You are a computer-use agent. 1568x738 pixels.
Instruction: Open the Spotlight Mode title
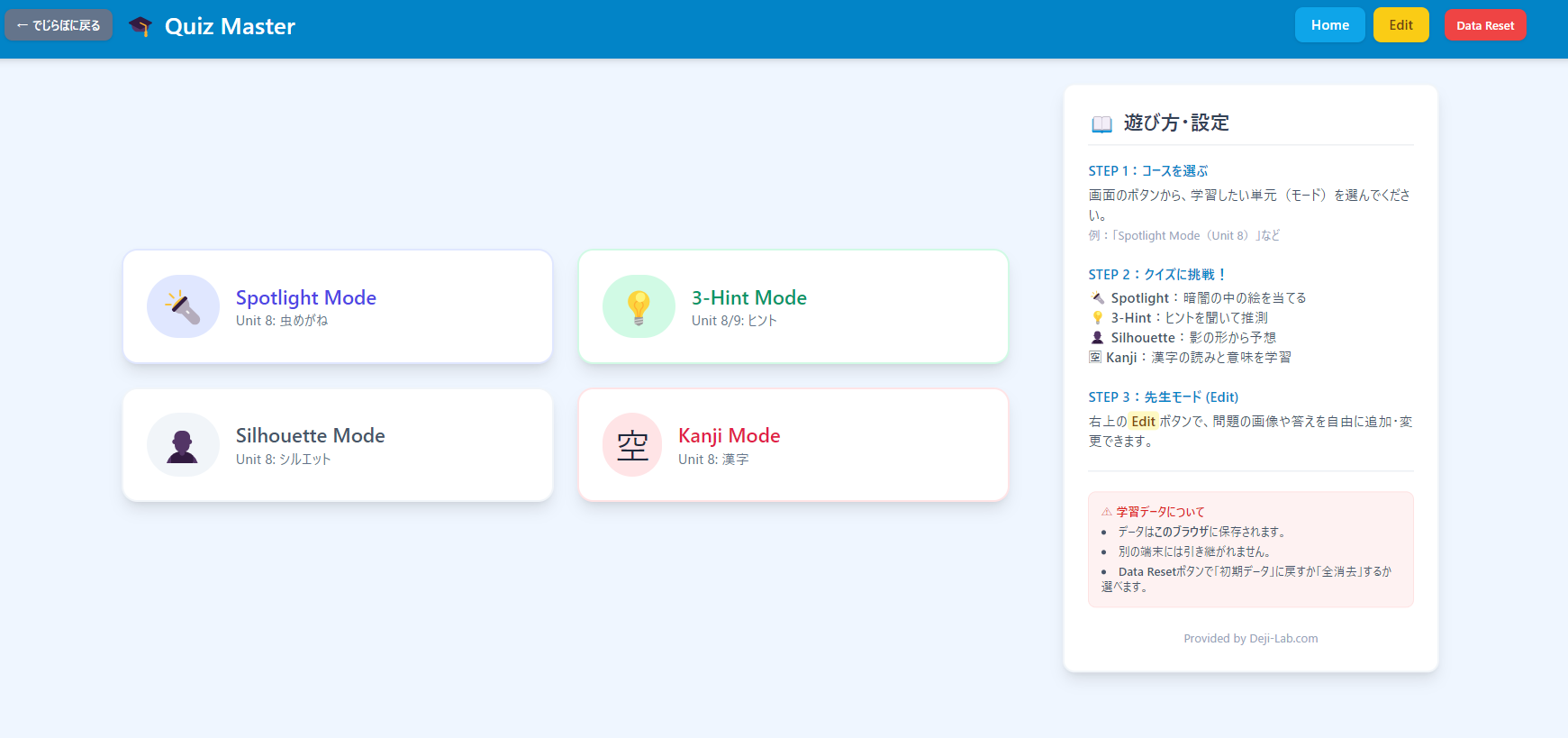click(306, 297)
